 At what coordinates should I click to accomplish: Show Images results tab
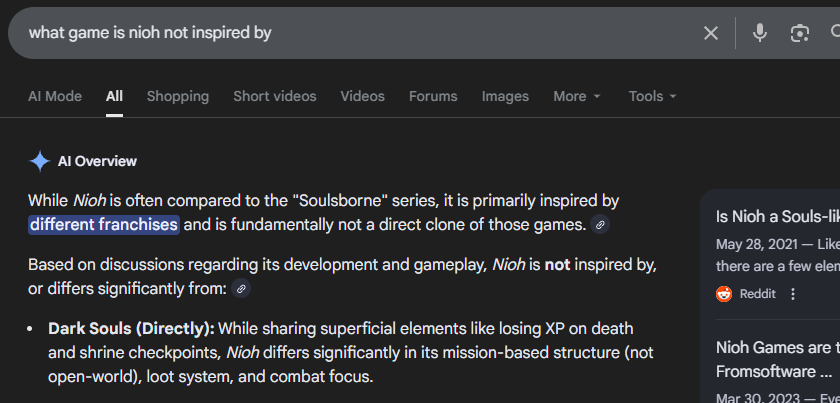point(505,97)
